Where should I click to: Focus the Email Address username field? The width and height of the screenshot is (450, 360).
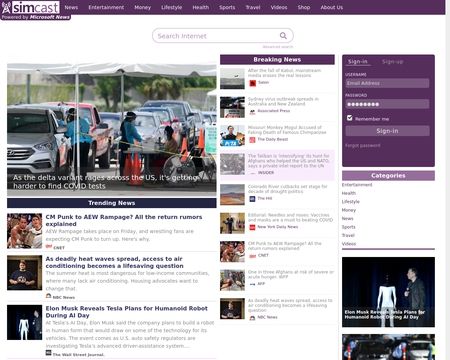point(387,83)
